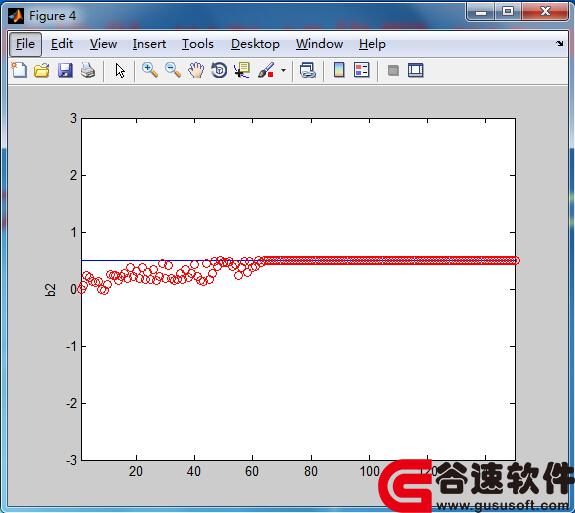Select the Zoom Out magnifier tool

click(173, 70)
